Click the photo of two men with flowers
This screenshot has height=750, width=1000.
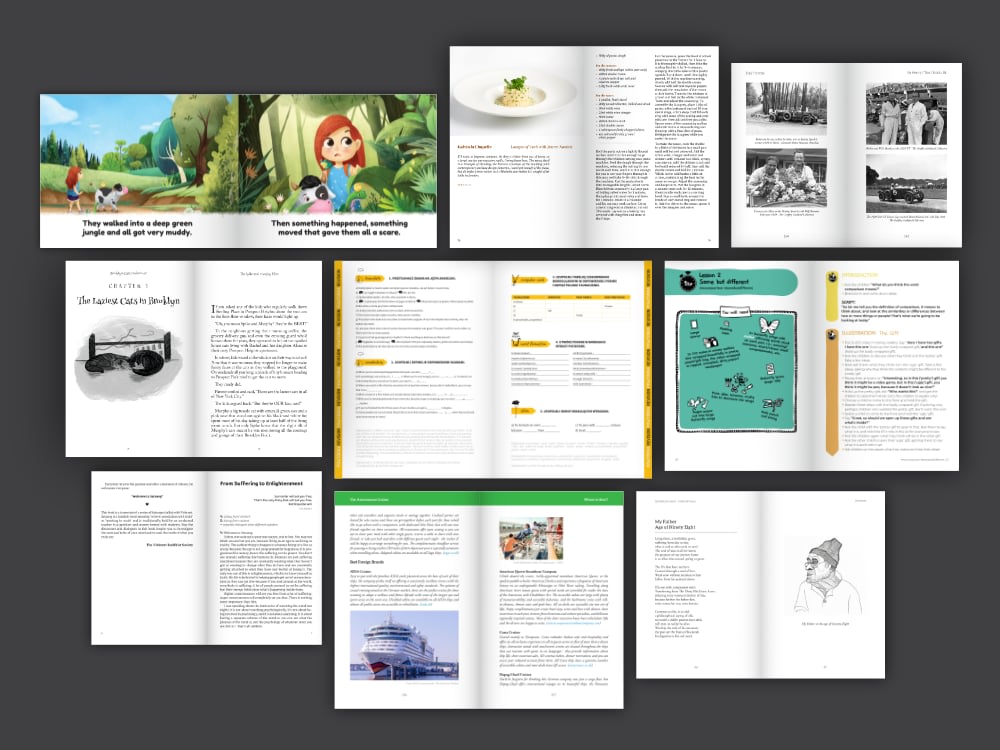786,177
